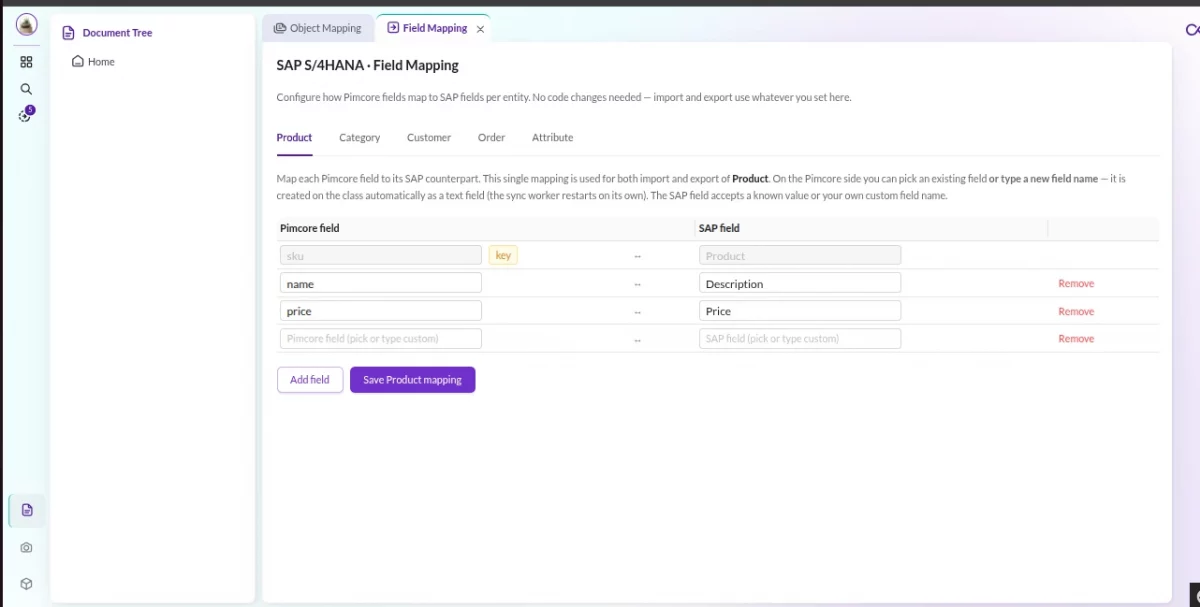1200x607 pixels.
Task: Click the Add field button
Action: pos(310,380)
